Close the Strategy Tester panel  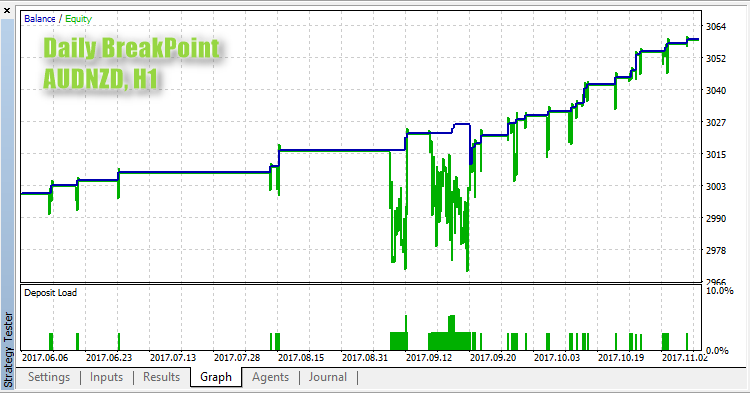tap(7, 10)
